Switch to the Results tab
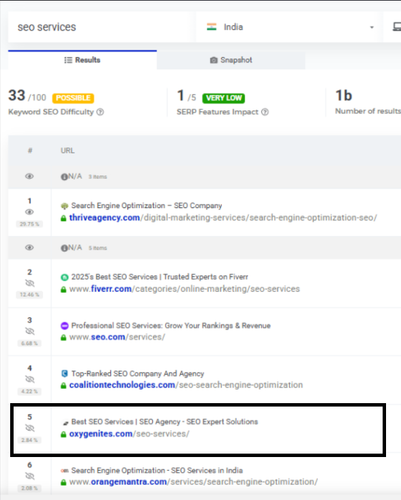The image size is (401, 500). point(82,60)
